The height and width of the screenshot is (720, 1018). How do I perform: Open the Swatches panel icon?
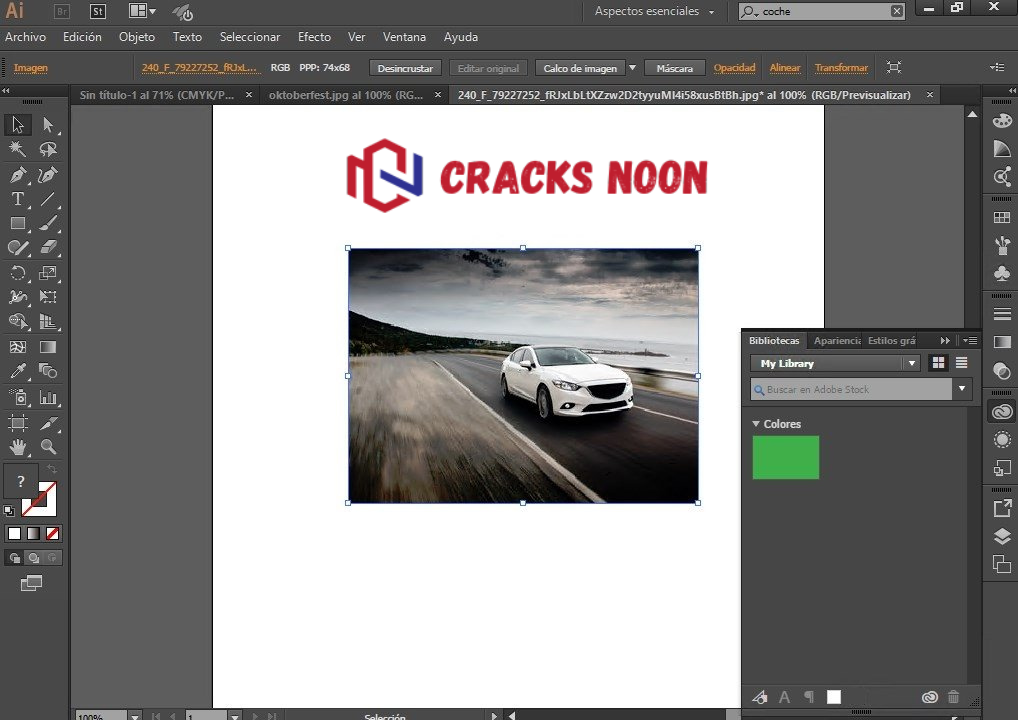click(1002, 217)
